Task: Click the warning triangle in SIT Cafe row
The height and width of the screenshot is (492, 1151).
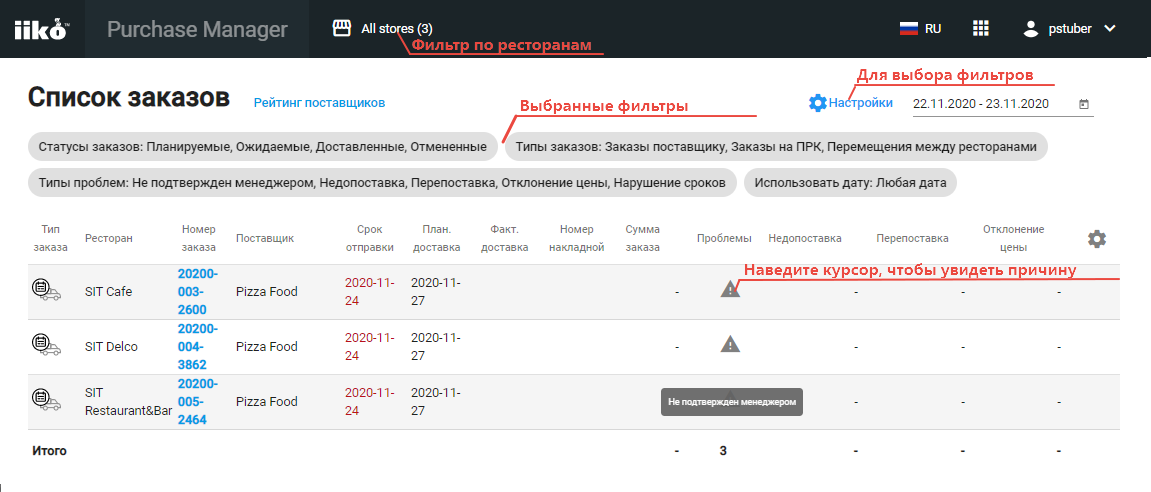Action: pos(731,290)
